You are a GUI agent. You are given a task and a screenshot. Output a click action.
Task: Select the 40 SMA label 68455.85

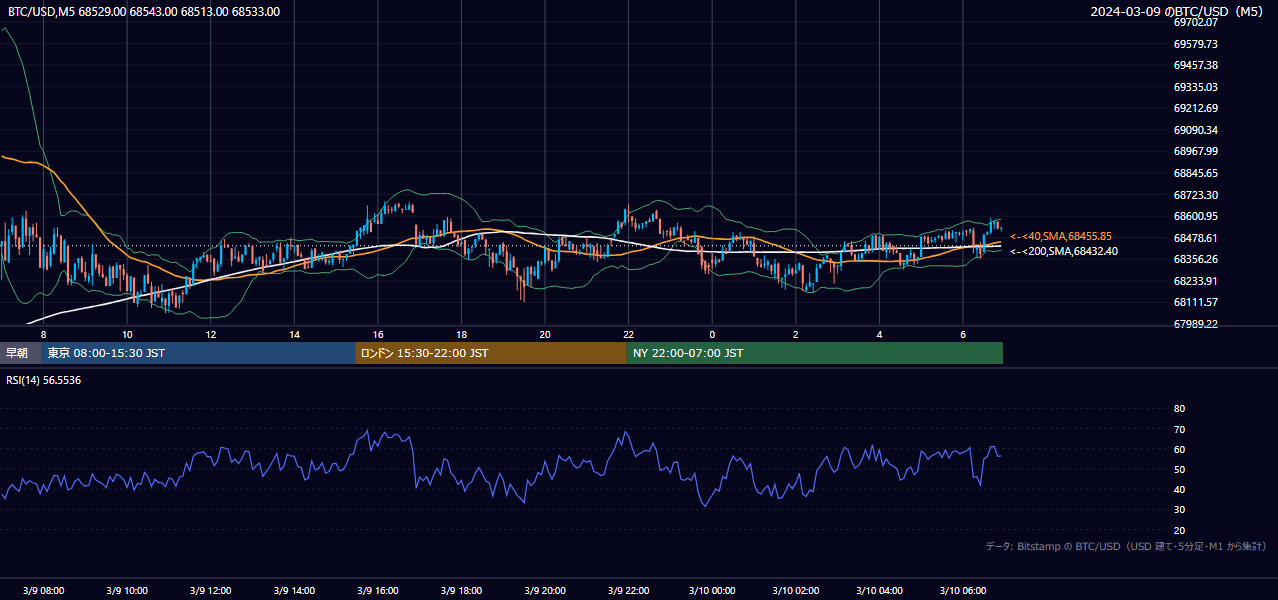click(1061, 236)
